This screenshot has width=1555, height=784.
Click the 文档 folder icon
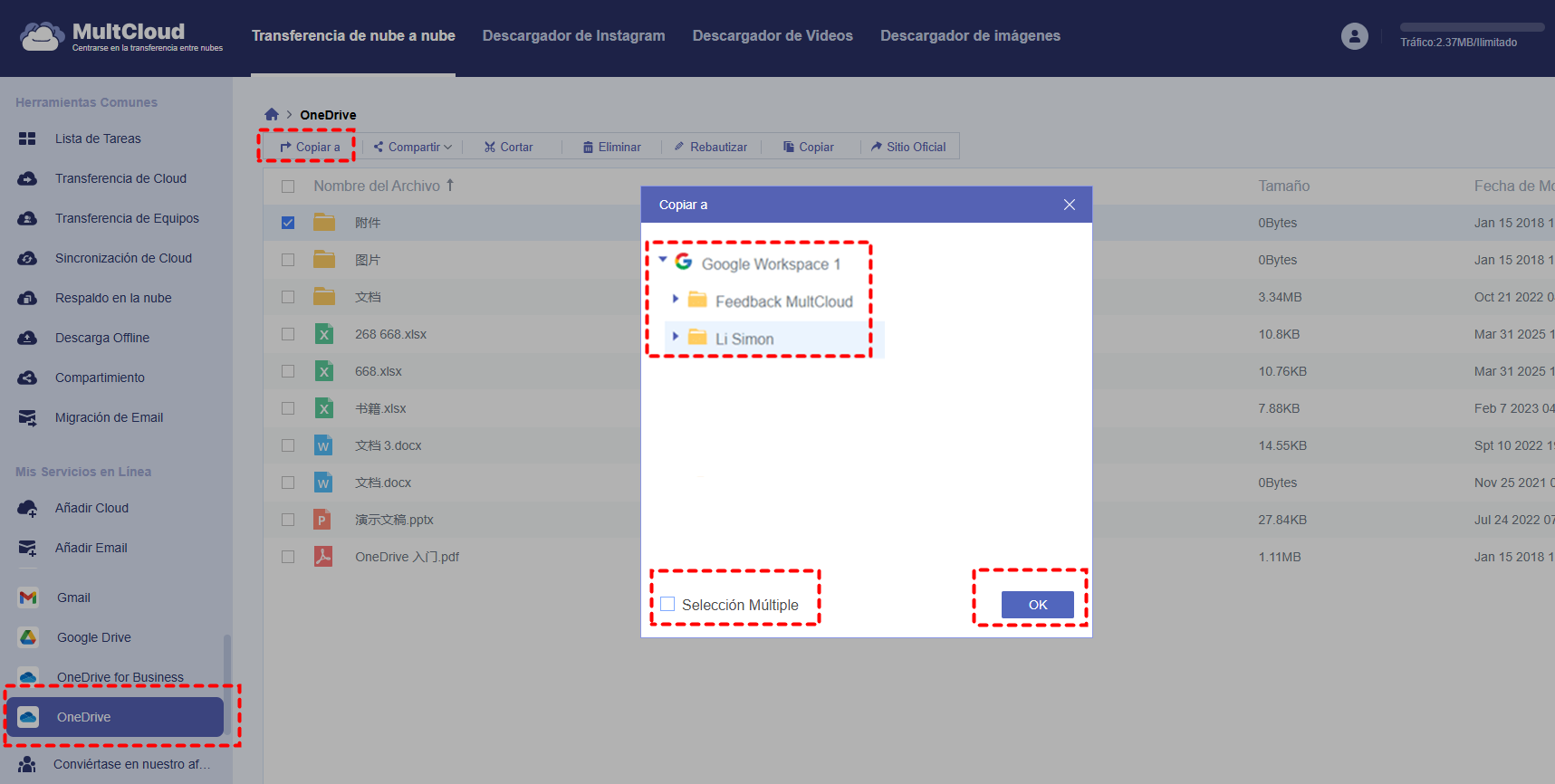324,297
